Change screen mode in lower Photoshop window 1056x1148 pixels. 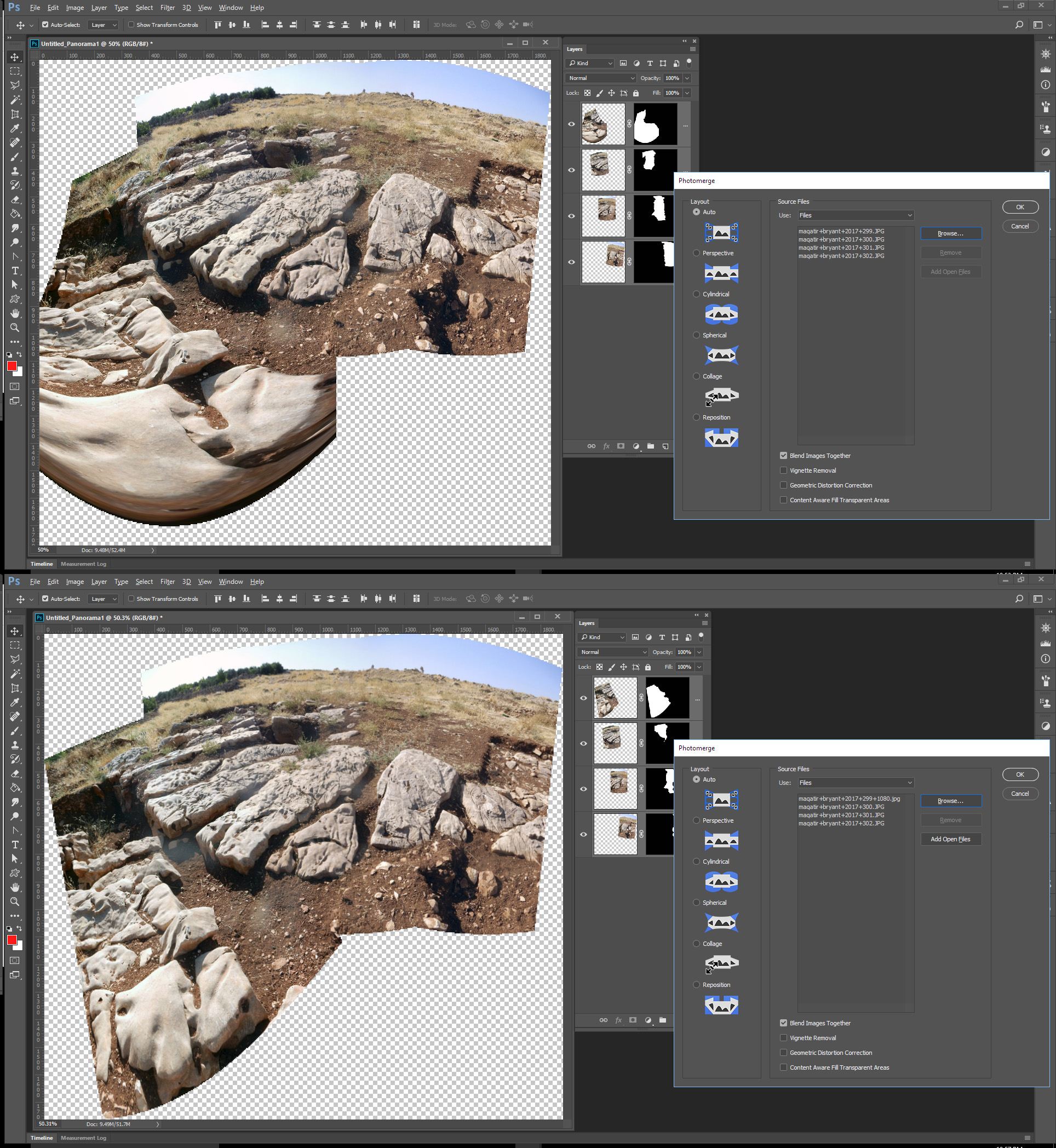[x=15, y=975]
